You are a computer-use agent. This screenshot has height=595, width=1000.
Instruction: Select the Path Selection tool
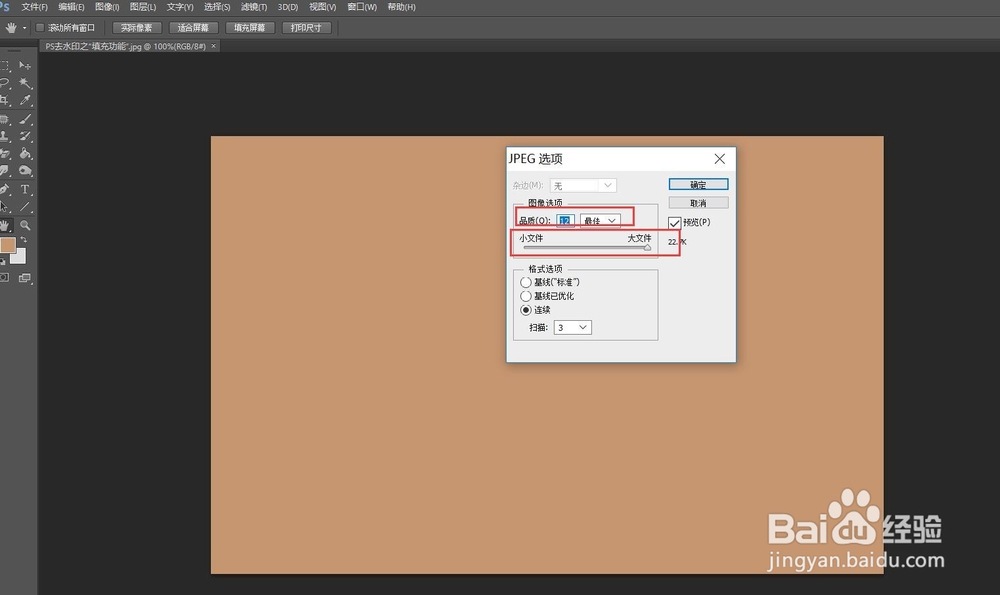(4, 207)
